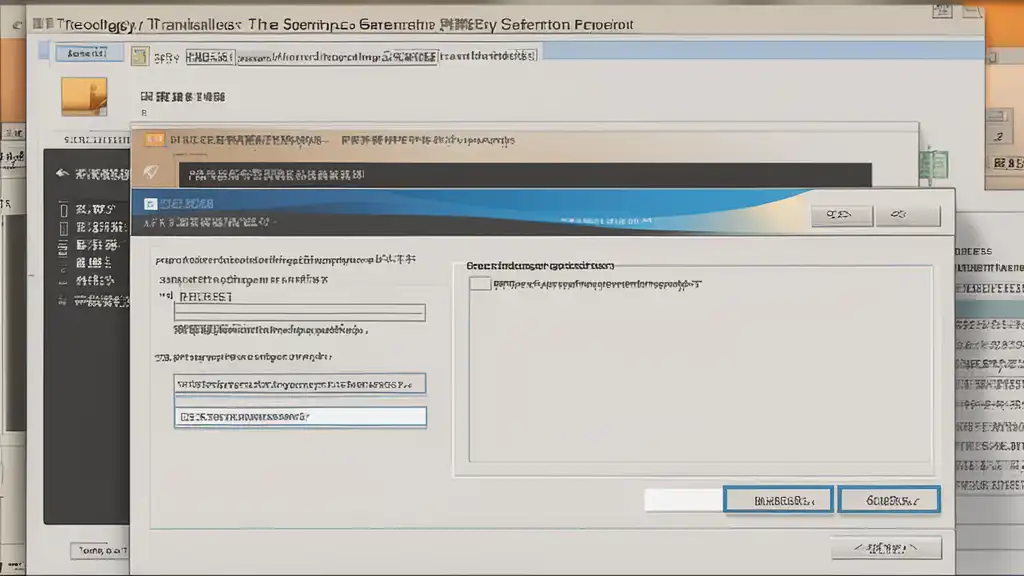Viewport: 1024px width, 576px height.
Task: Click the small yellow note icon in top toolbar
Action: pos(140,56)
